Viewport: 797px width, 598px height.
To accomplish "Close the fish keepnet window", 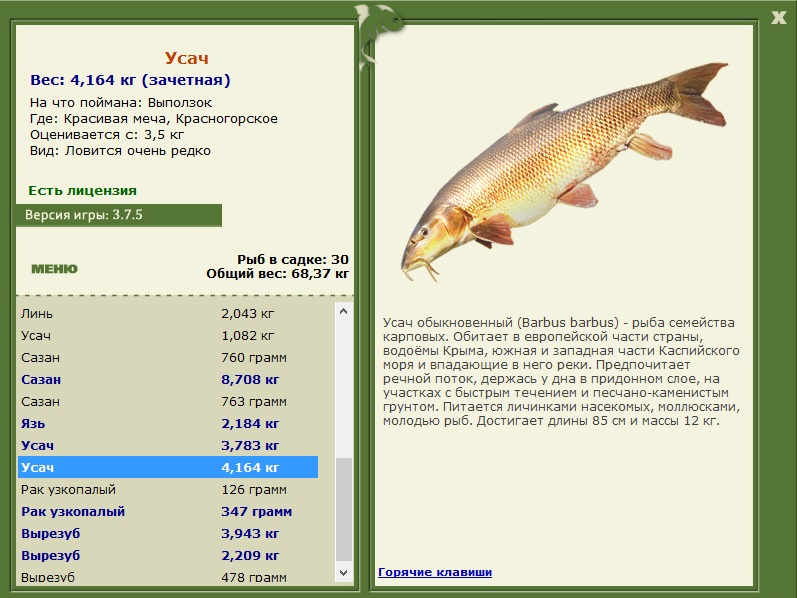I will coord(778,18).
